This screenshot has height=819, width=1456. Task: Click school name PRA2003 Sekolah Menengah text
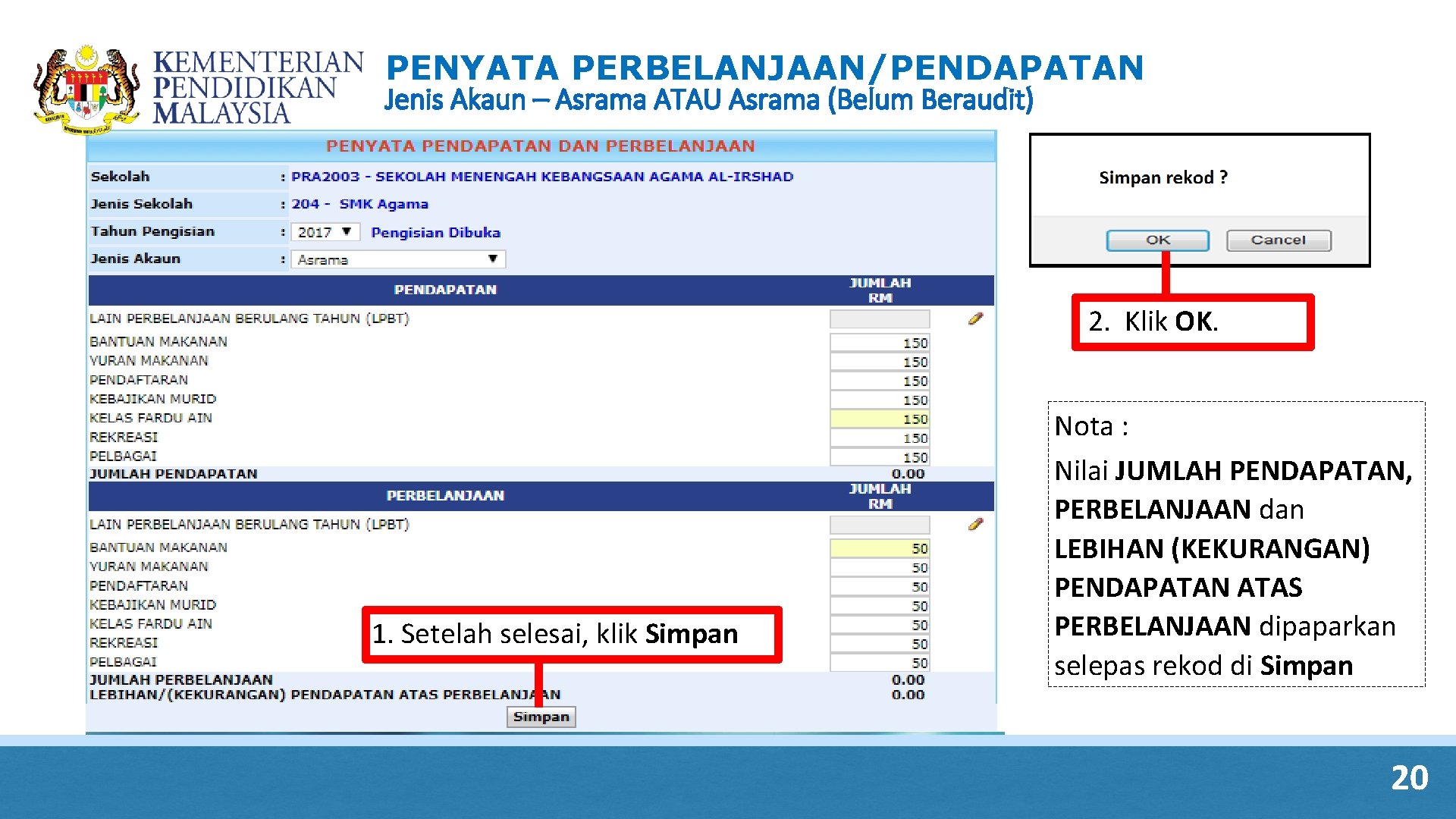tap(542, 177)
